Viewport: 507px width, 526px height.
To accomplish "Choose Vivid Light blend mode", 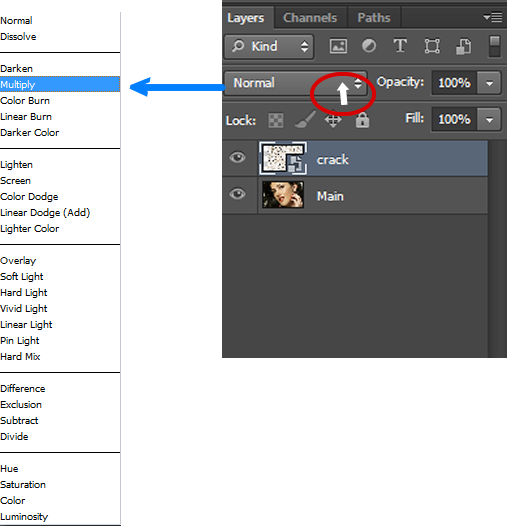I will tap(24, 309).
